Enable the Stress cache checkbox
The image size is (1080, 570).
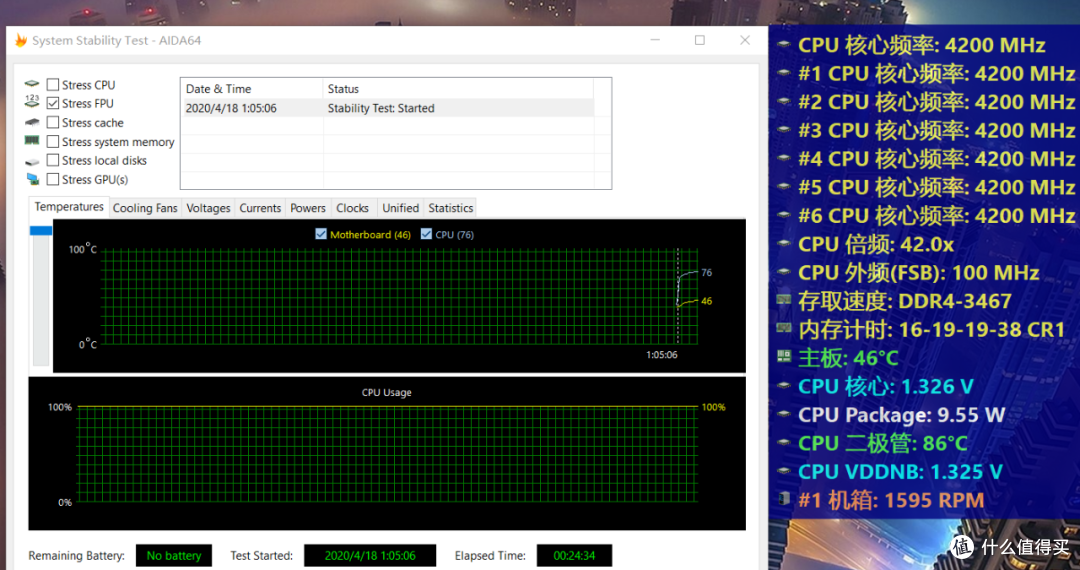(x=52, y=123)
